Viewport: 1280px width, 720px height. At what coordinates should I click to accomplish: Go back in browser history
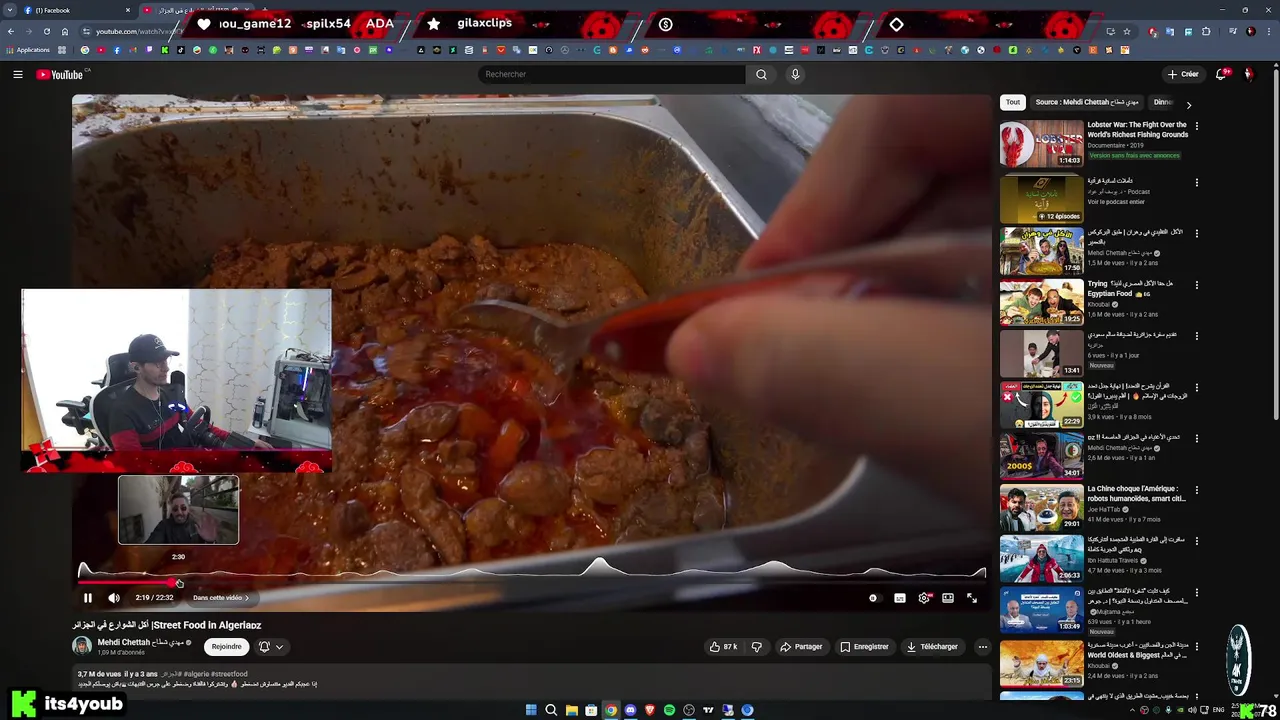point(10,31)
